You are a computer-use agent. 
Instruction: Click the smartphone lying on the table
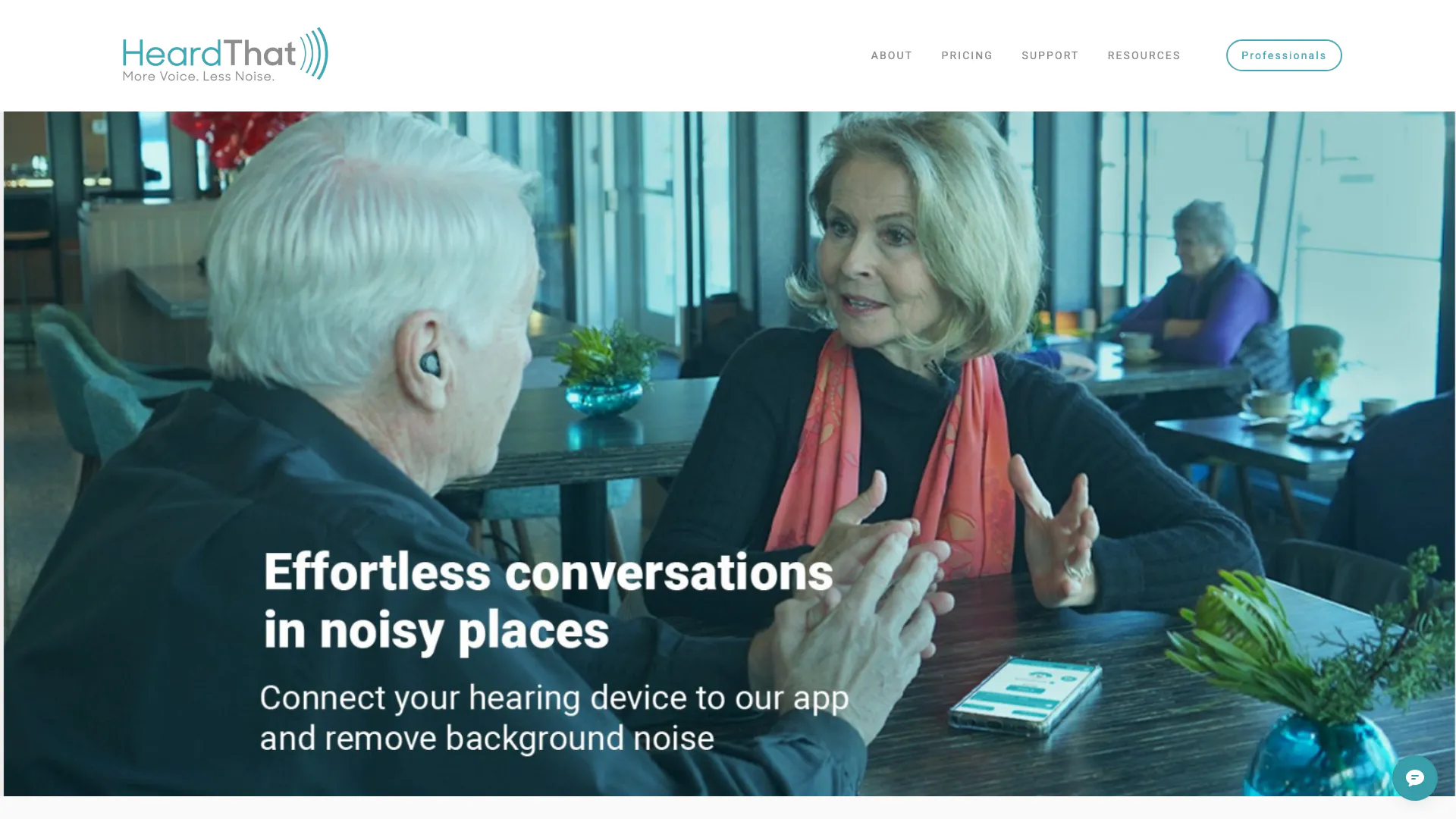point(1025,693)
